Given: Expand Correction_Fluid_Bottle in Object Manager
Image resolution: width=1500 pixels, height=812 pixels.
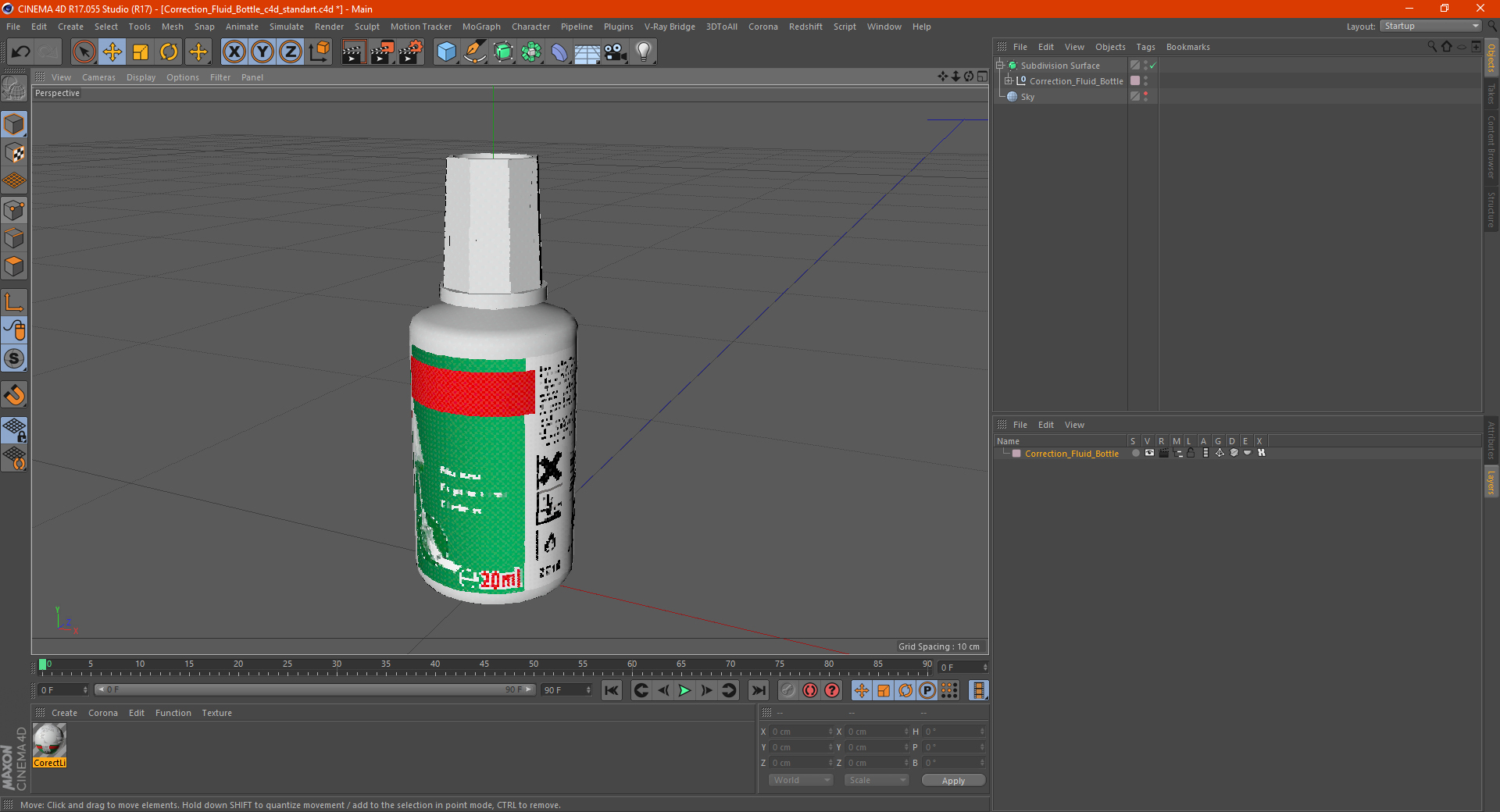Looking at the screenshot, I should tap(1008, 81).
